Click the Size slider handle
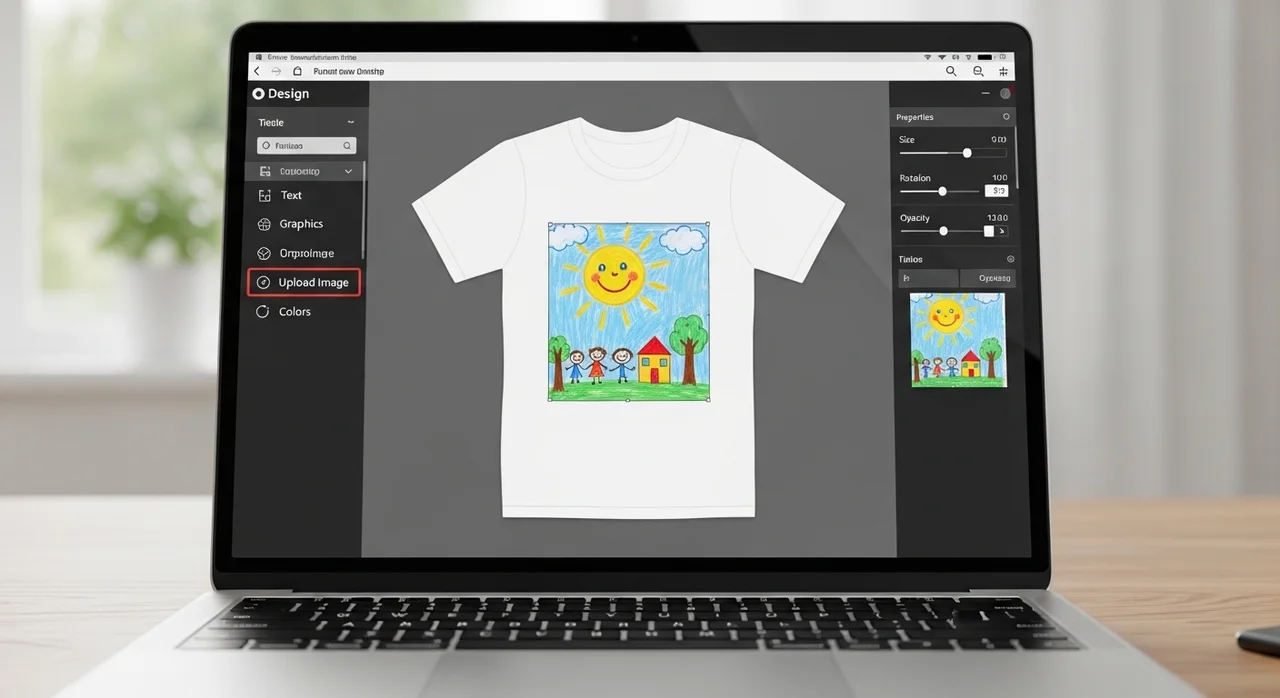The width and height of the screenshot is (1280, 698). (x=967, y=153)
